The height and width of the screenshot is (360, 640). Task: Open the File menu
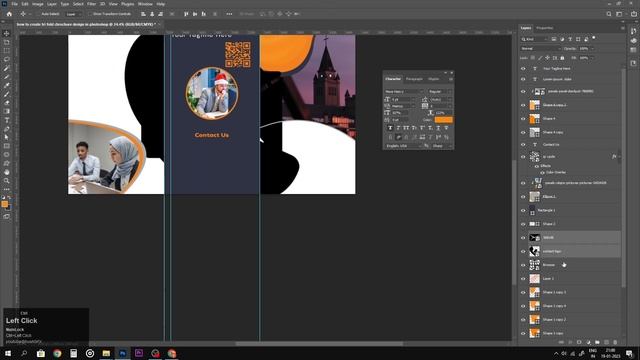[14, 4]
